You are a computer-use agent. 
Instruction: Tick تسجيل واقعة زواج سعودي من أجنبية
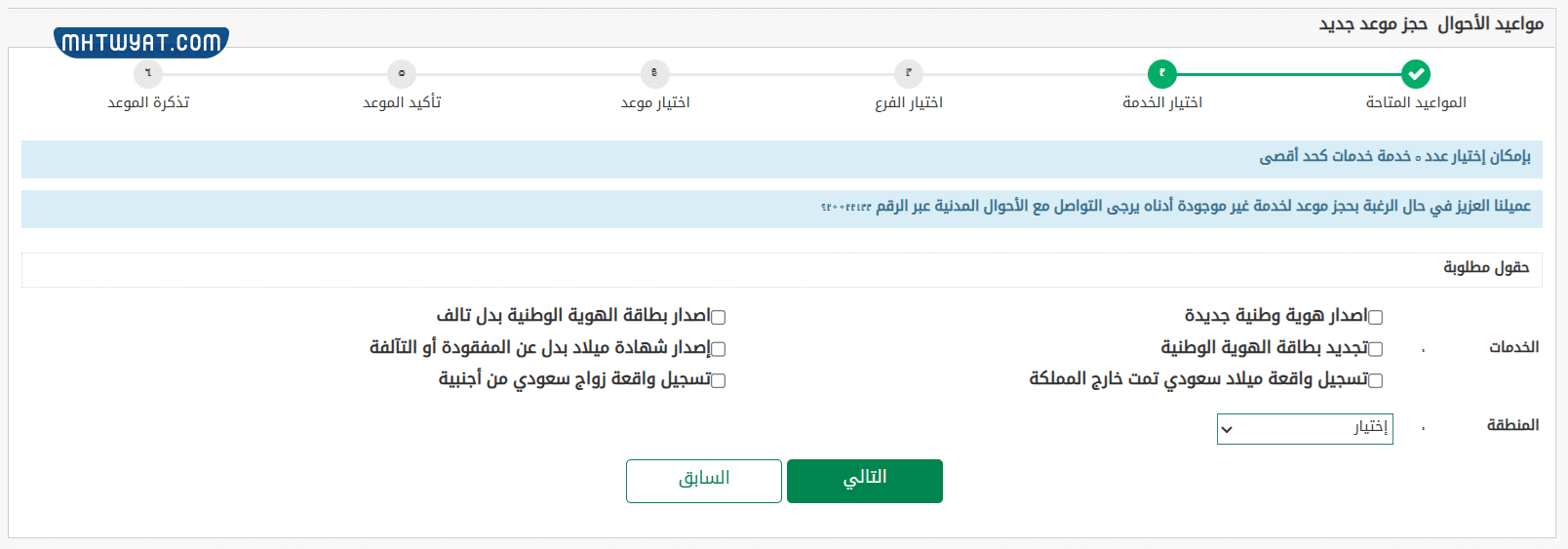(718, 380)
